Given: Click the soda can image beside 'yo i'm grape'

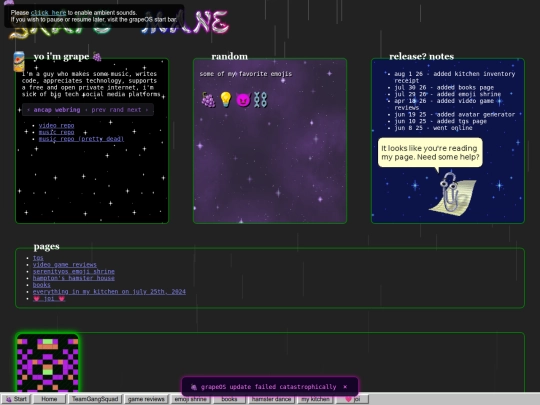Looking at the screenshot, I should 19,62.
